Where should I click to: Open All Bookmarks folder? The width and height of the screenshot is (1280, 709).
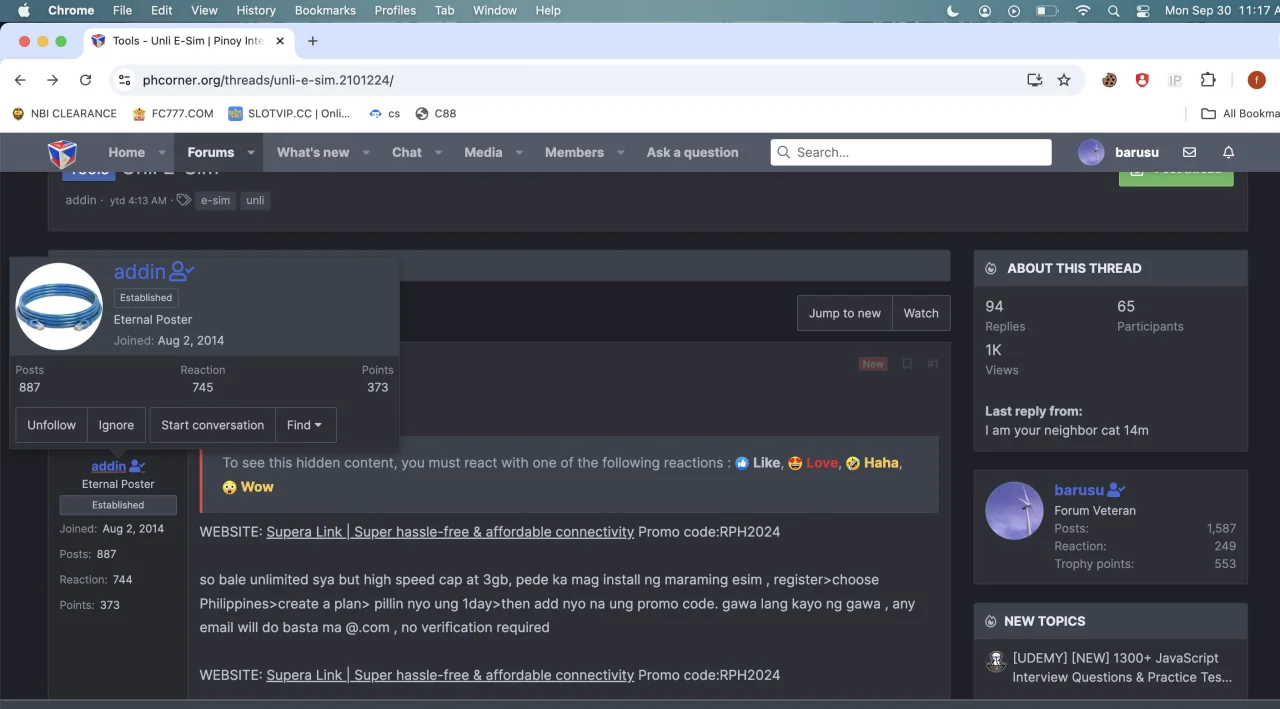[1240, 114]
